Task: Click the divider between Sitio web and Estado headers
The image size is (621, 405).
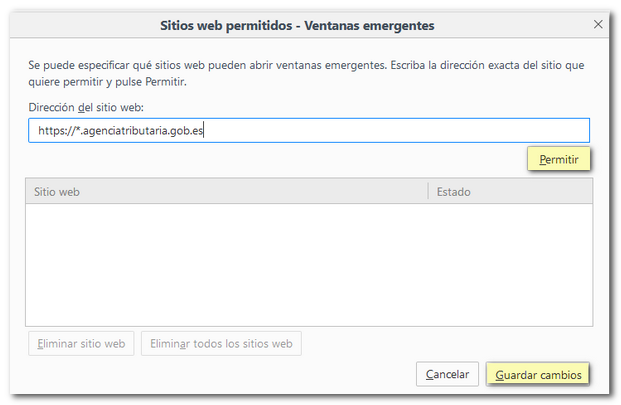Action: 428,191
